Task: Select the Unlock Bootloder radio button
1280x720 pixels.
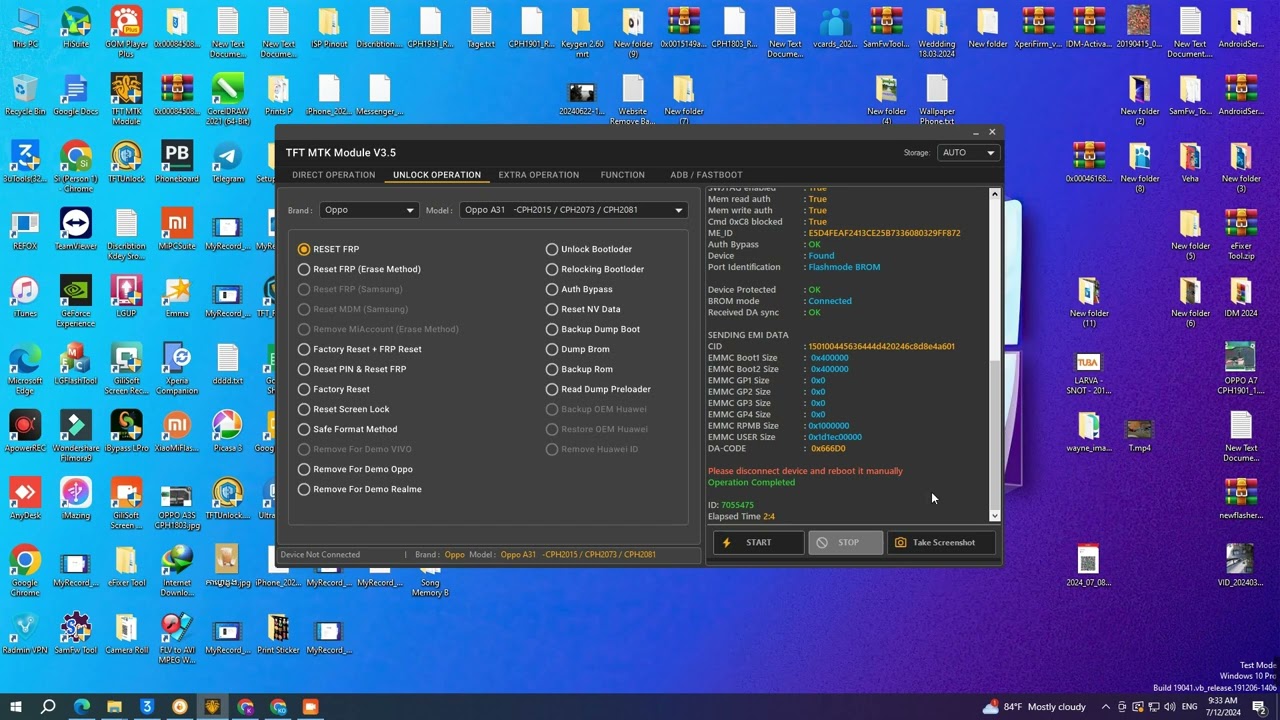Action: point(552,249)
